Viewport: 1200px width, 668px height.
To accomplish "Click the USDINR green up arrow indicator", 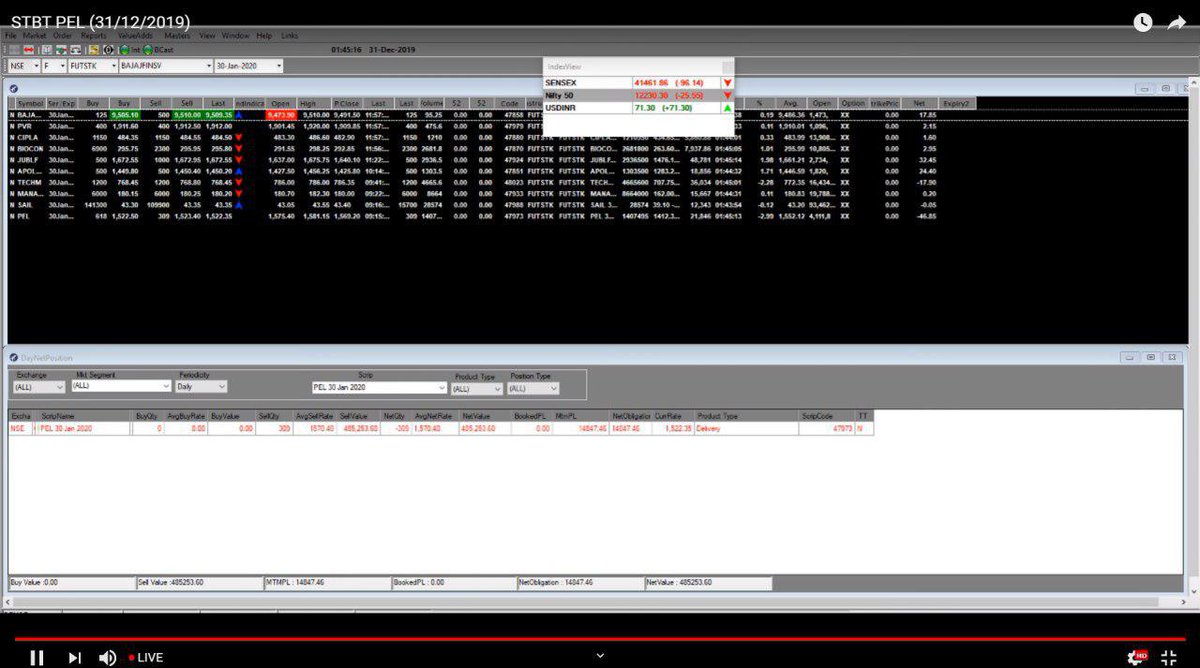I will click(727, 107).
